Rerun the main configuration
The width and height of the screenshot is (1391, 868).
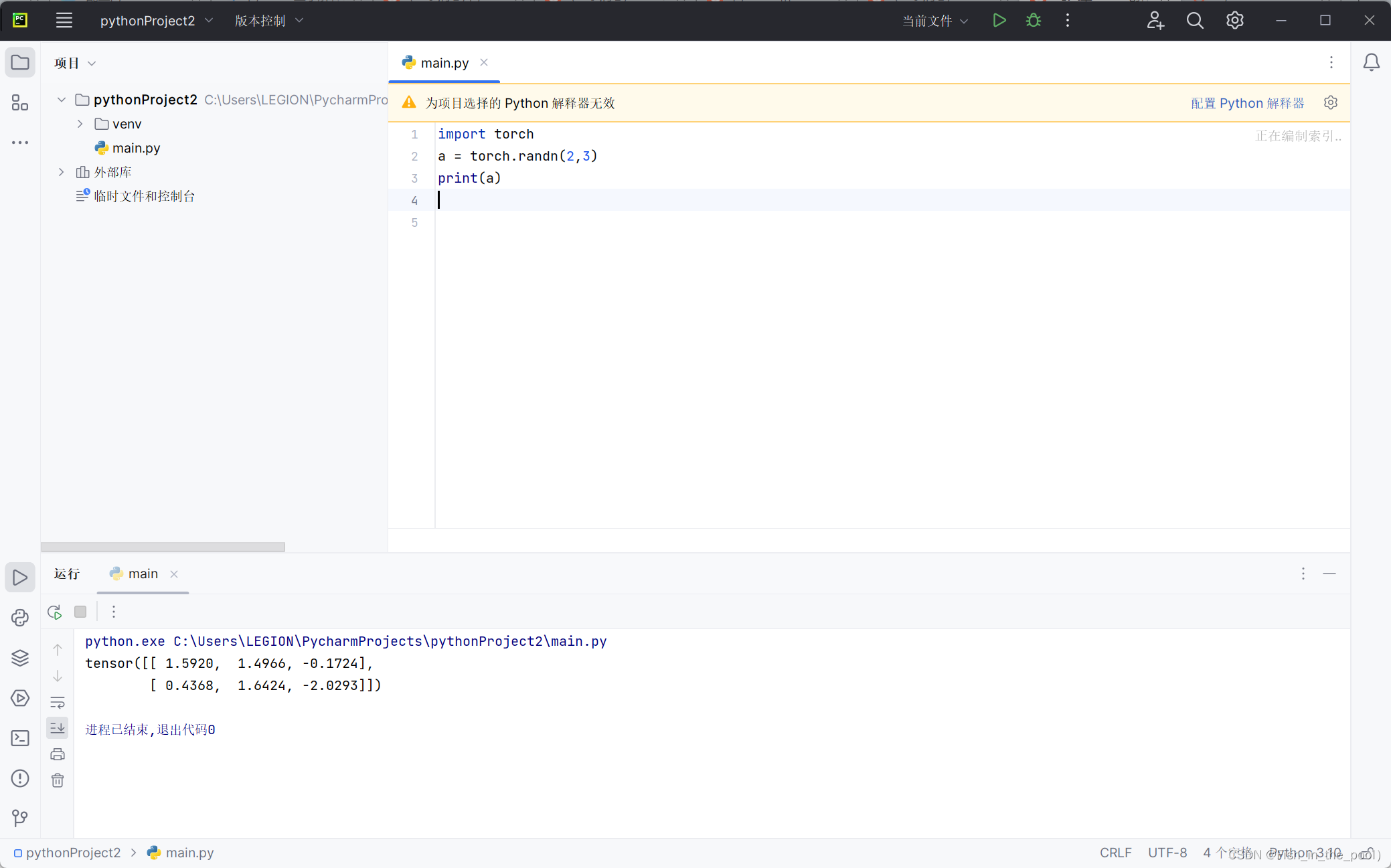pos(55,612)
